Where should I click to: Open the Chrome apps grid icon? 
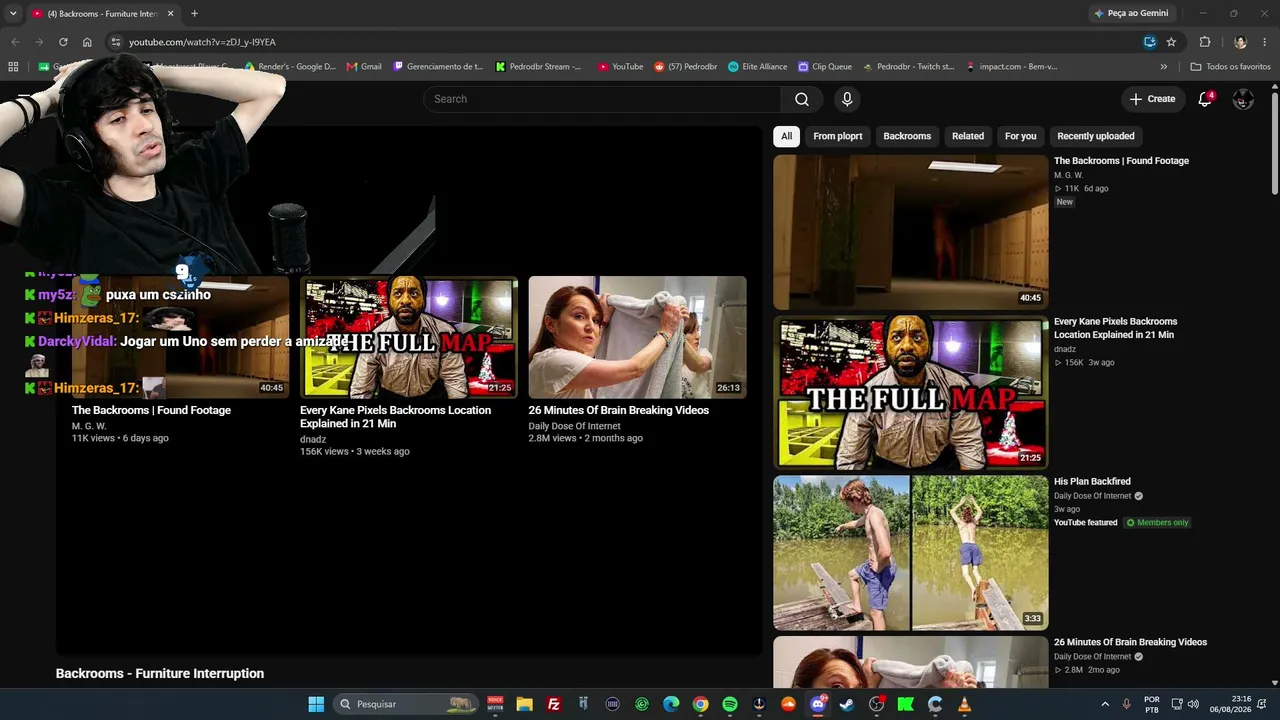[x=13, y=67]
